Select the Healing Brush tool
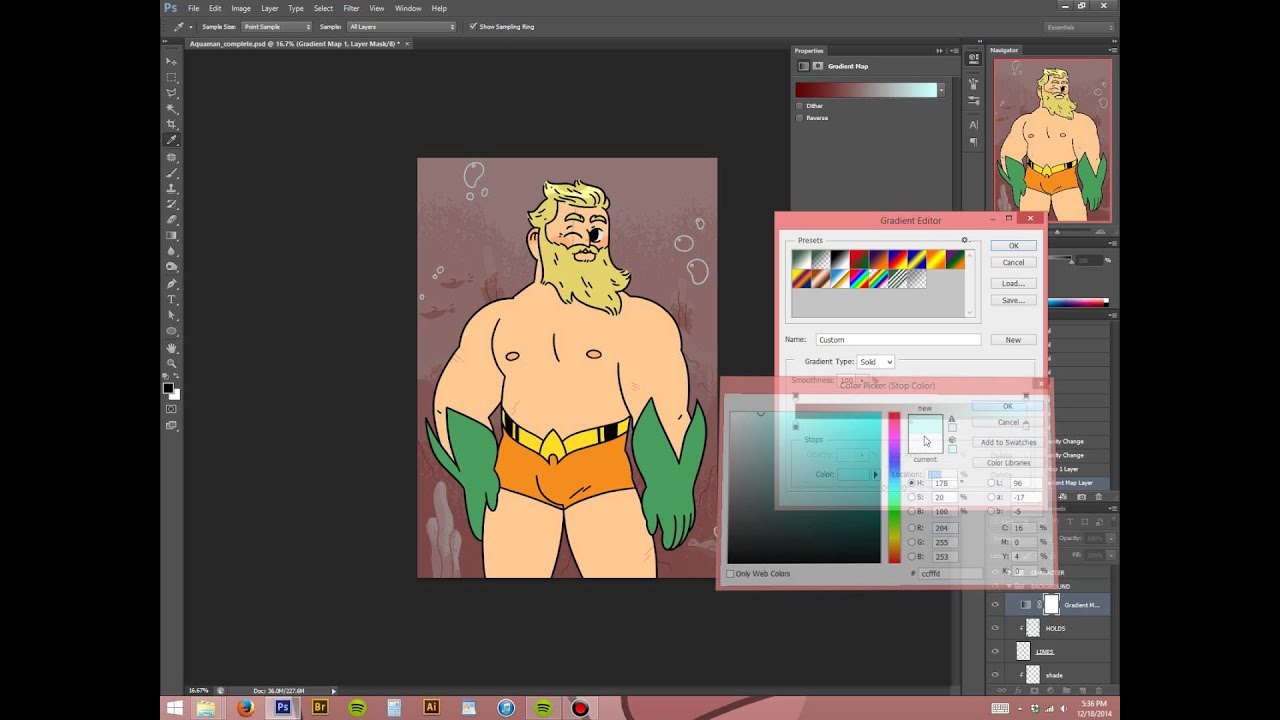This screenshot has height=720, width=1280. coord(171,157)
